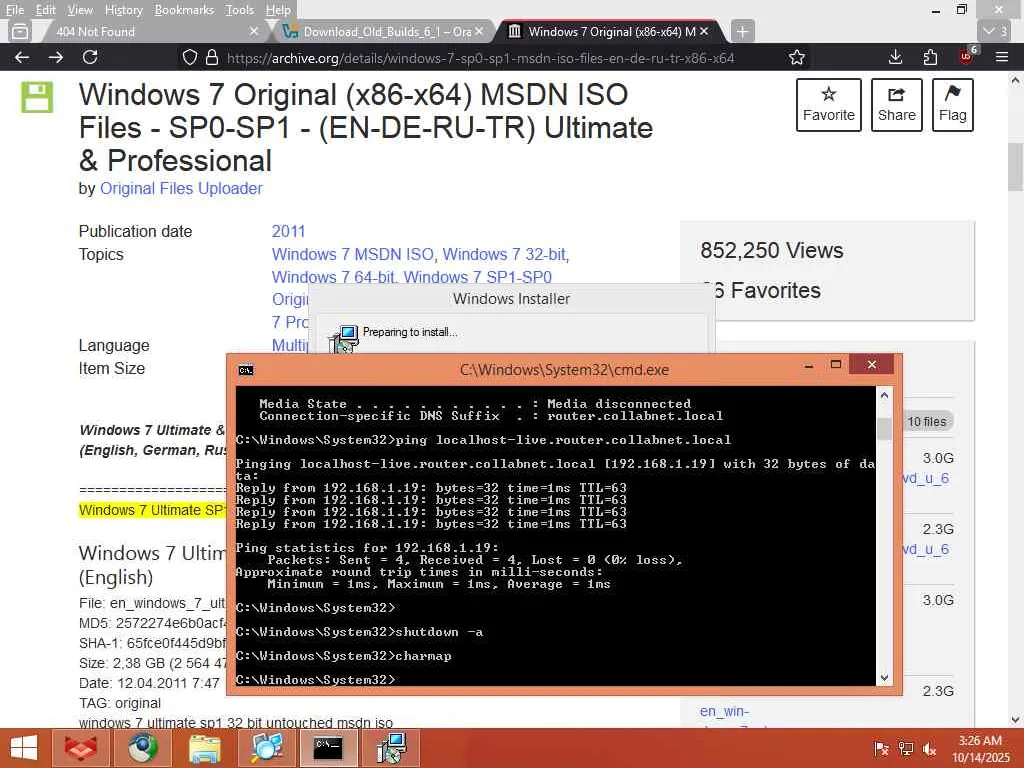Open File Explorer from the taskbar
1024x768 pixels.
(x=204, y=748)
